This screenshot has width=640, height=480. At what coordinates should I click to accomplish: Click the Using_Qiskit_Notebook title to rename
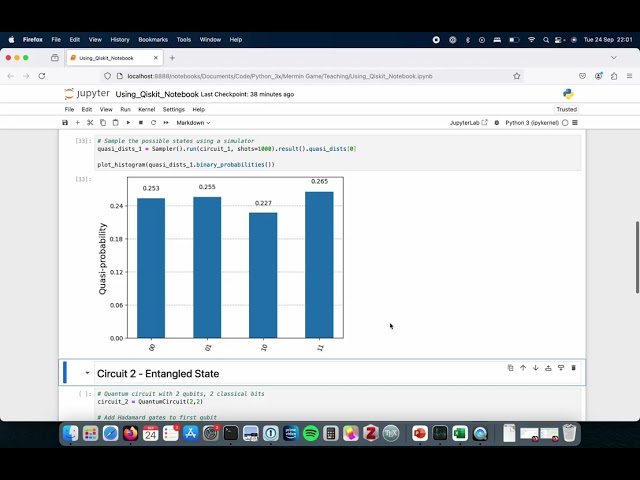point(157,94)
